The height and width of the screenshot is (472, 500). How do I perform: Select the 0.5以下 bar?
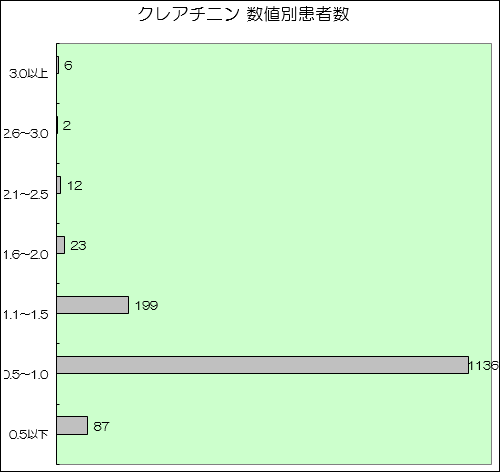(72, 425)
